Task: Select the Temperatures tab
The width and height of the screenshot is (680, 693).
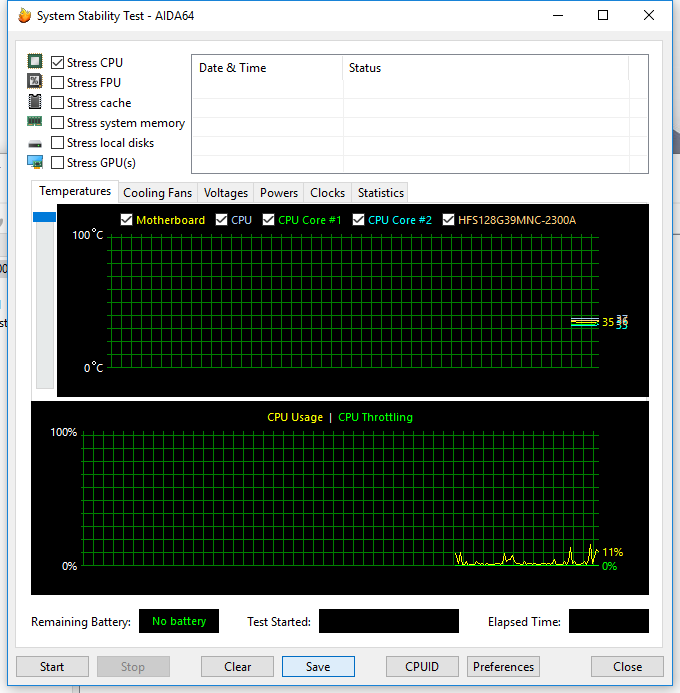Action: tap(75, 191)
